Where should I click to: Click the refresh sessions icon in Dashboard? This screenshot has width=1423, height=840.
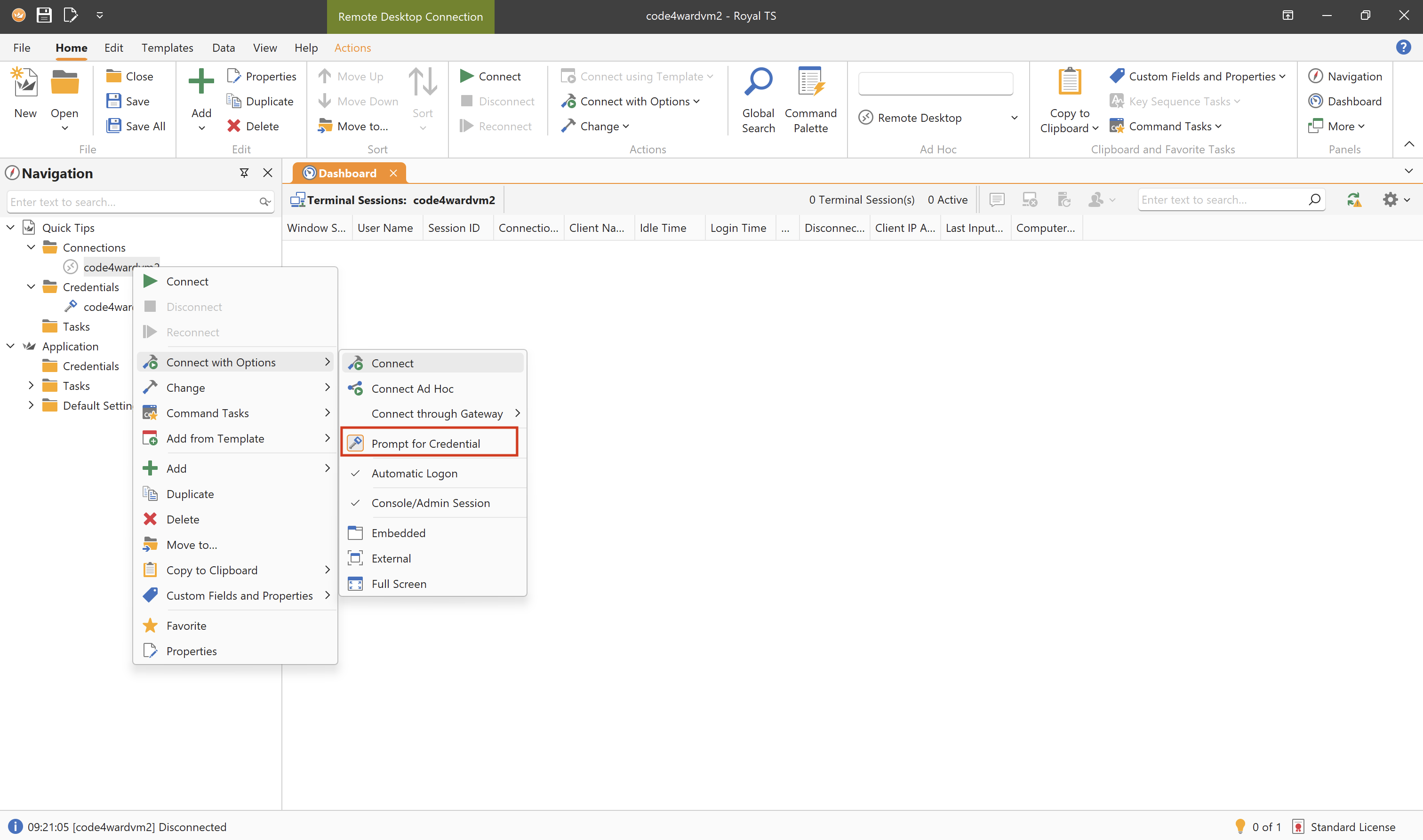click(1353, 200)
